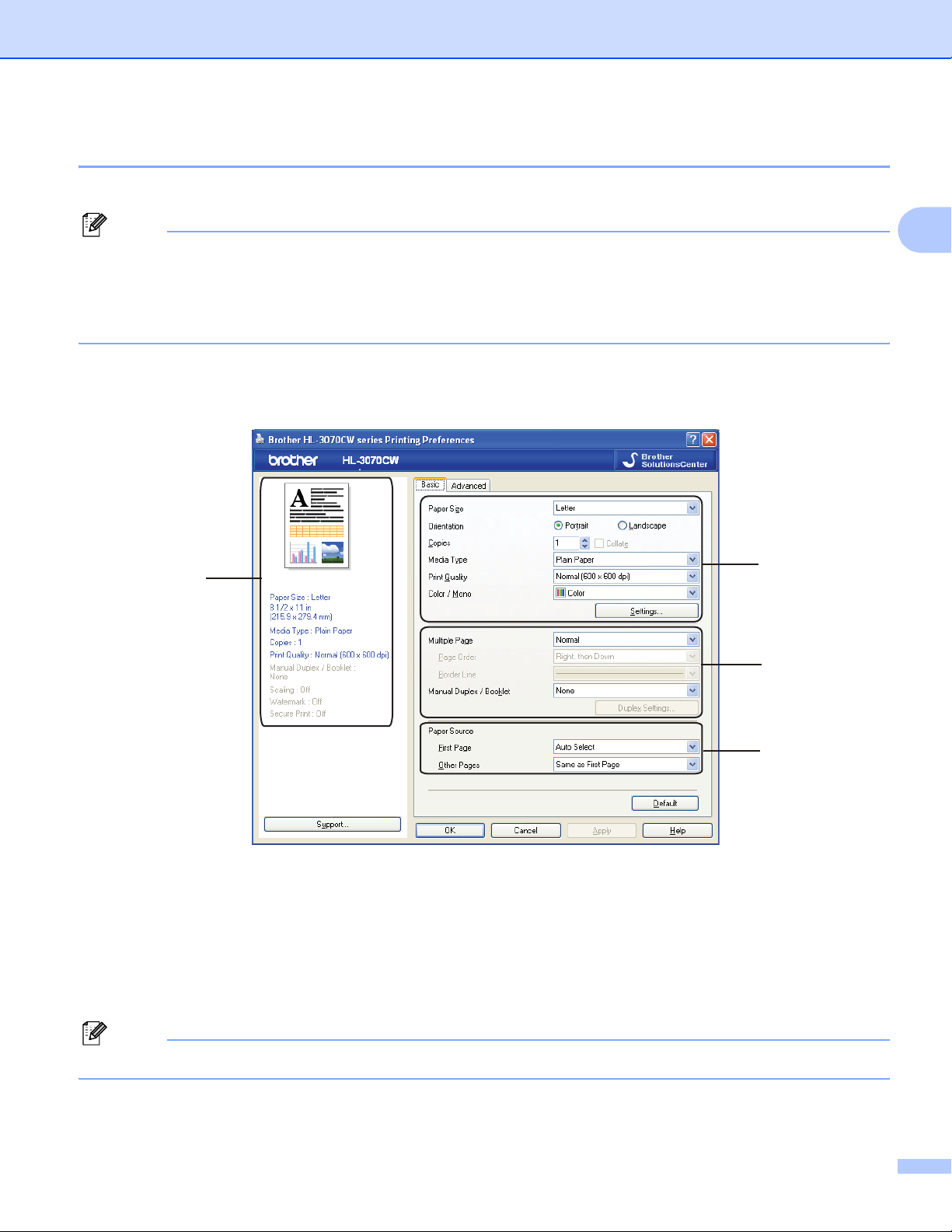Open the greyed Page Order dropdown

click(626, 657)
